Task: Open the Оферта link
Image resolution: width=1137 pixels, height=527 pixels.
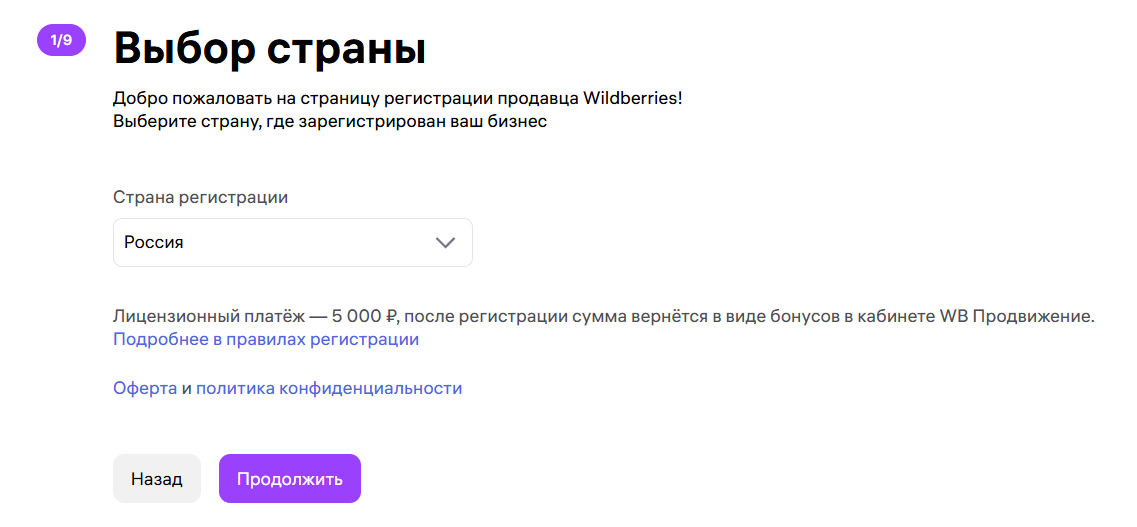Action: coord(145,389)
